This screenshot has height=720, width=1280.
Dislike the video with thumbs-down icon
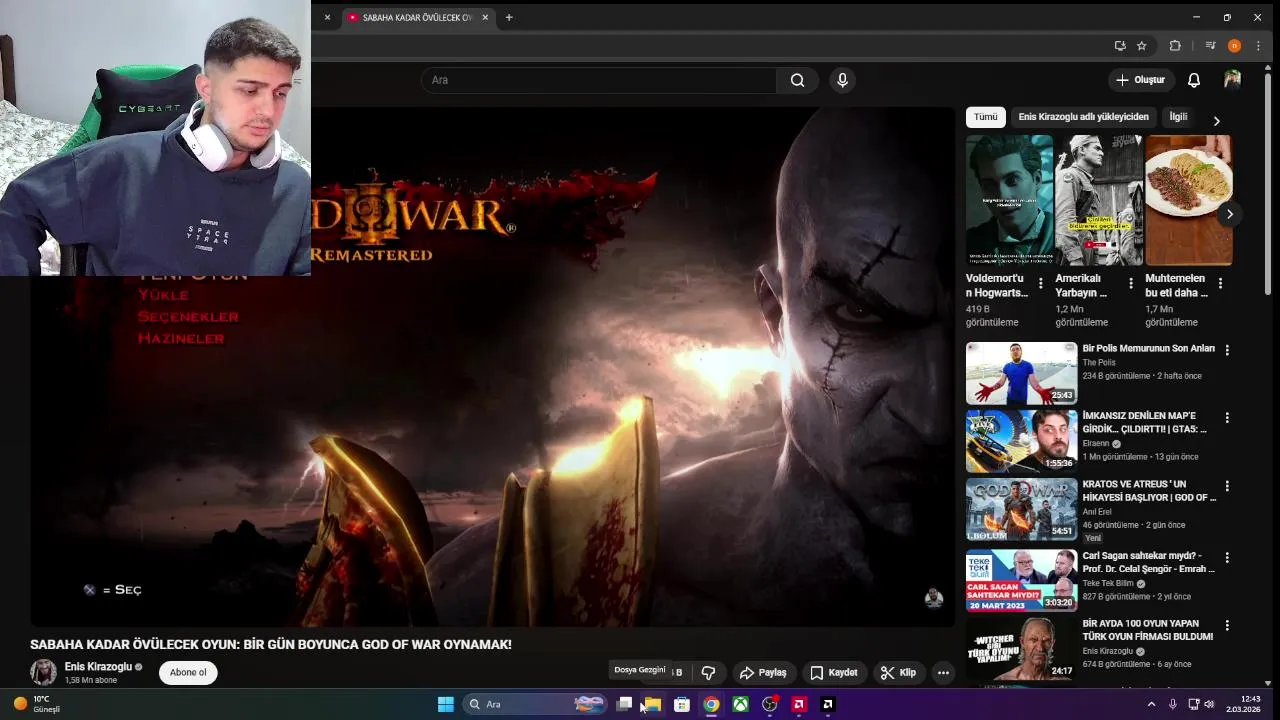pyautogui.click(x=708, y=673)
